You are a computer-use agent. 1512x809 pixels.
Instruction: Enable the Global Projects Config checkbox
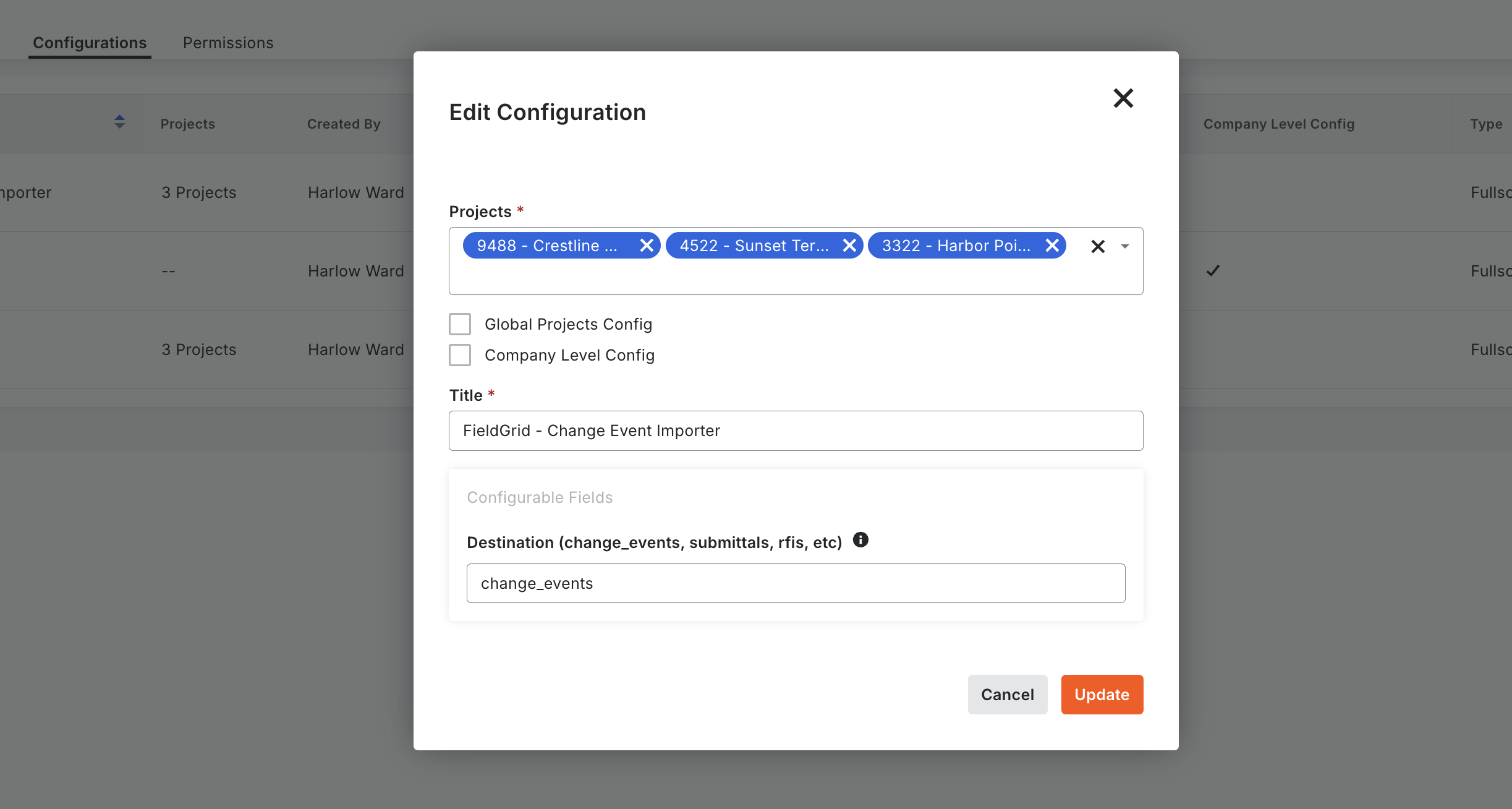coord(460,323)
